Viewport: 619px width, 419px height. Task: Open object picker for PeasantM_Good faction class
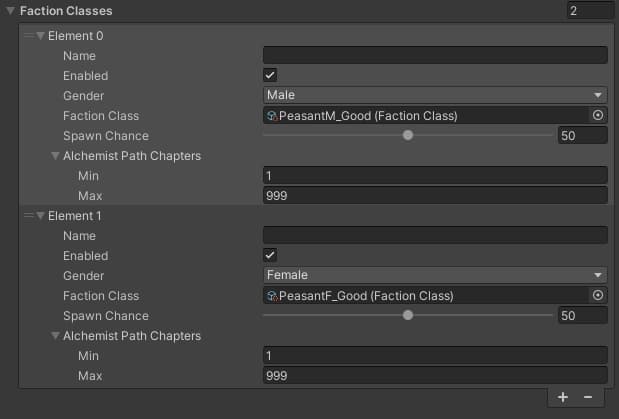[x=598, y=115]
